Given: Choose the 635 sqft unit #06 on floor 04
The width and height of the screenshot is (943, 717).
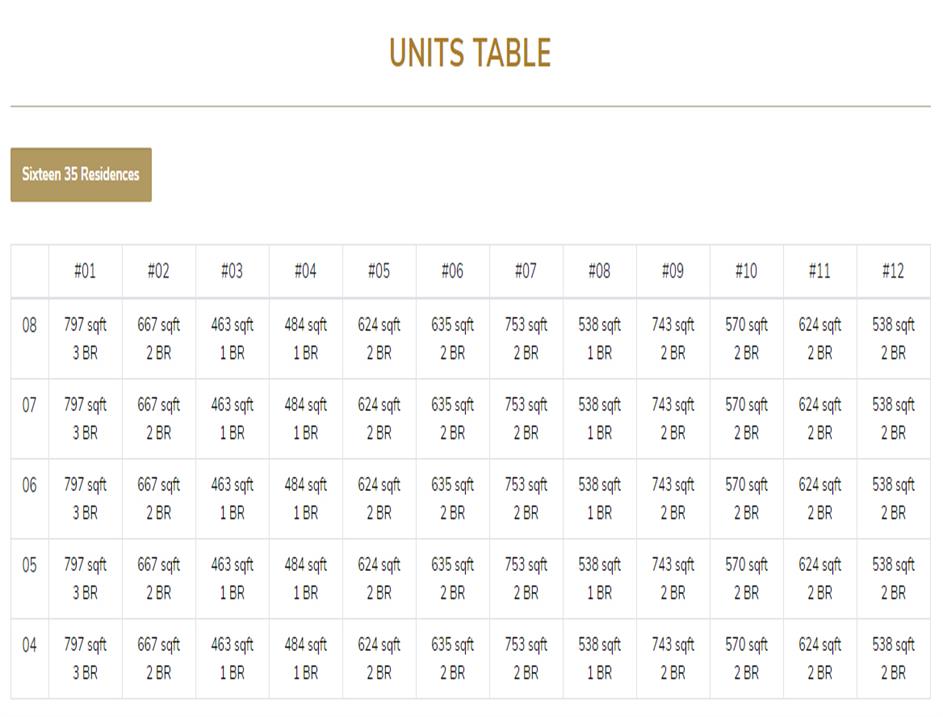Looking at the screenshot, I should pyautogui.click(x=452, y=658).
